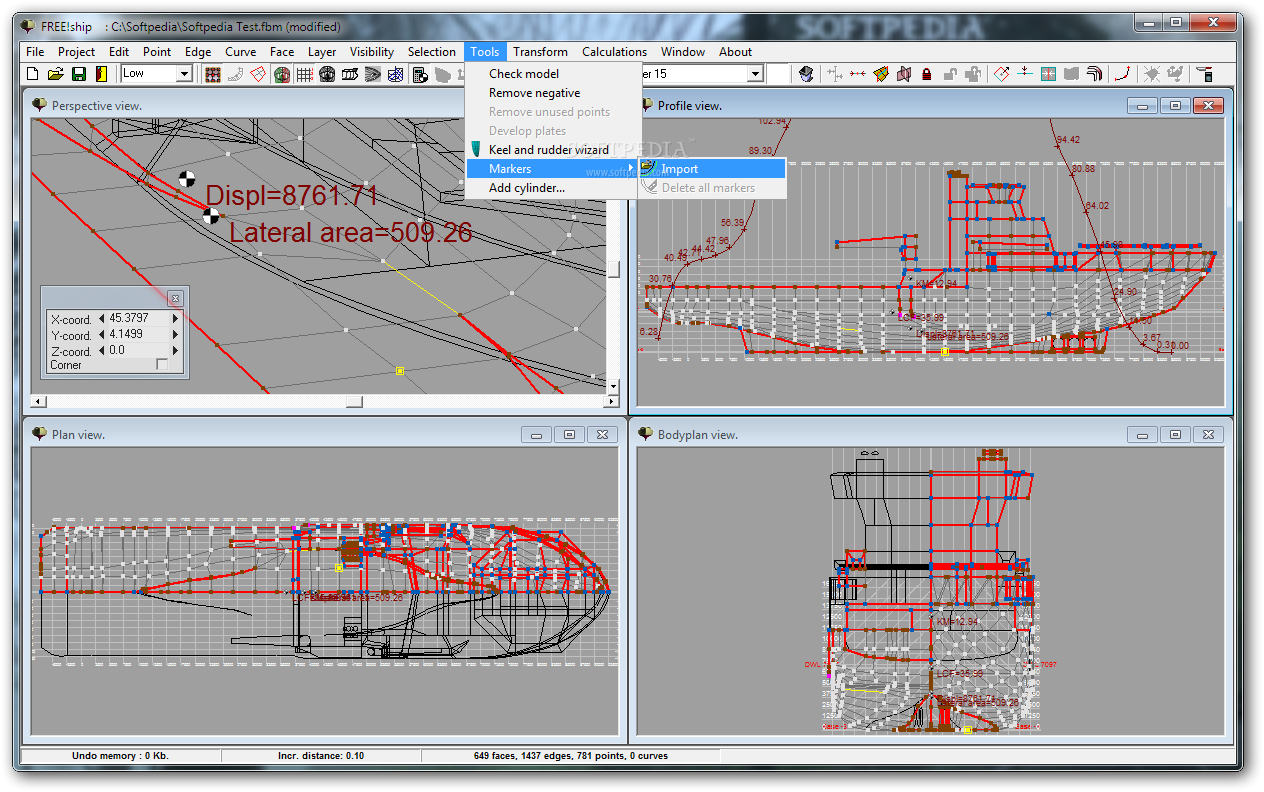Click the striped red-grey curved arch icon
This screenshot has width=1264, height=792.
coord(1094,74)
